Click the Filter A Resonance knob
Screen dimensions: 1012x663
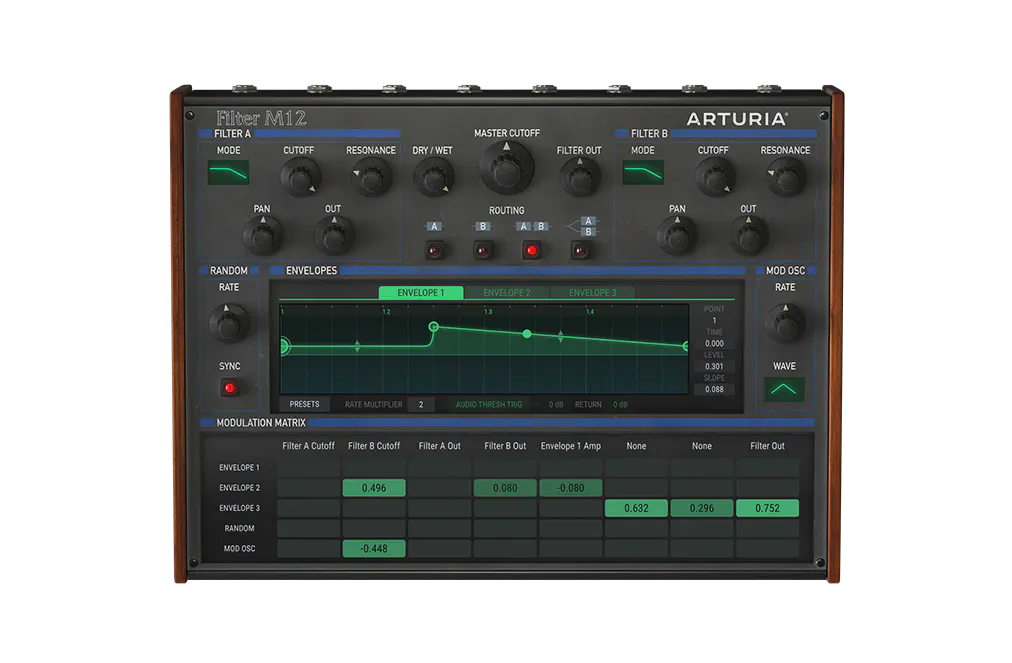pyautogui.click(x=371, y=178)
